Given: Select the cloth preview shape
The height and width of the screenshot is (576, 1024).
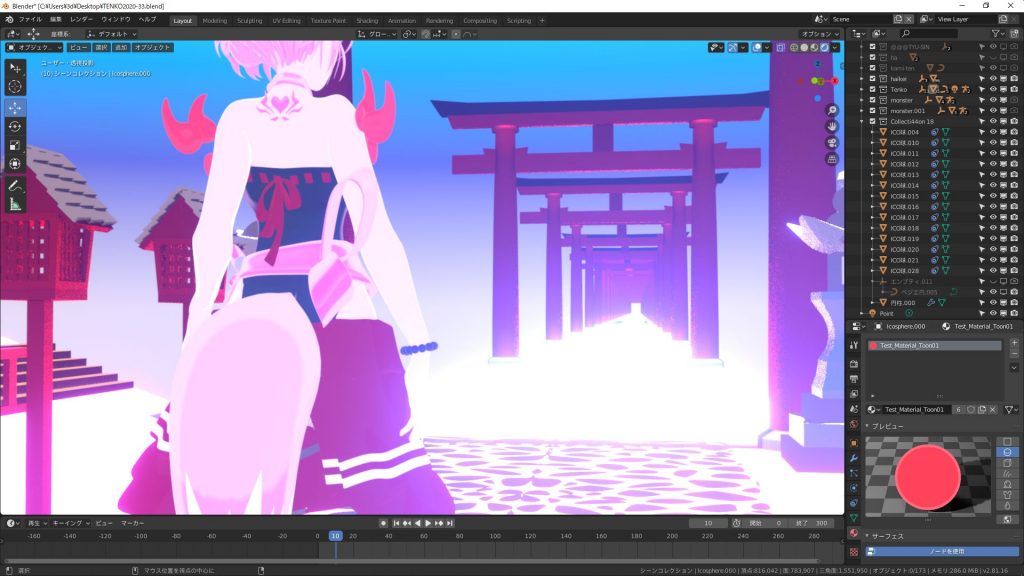Looking at the screenshot, I should pyautogui.click(x=1007, y=495).
